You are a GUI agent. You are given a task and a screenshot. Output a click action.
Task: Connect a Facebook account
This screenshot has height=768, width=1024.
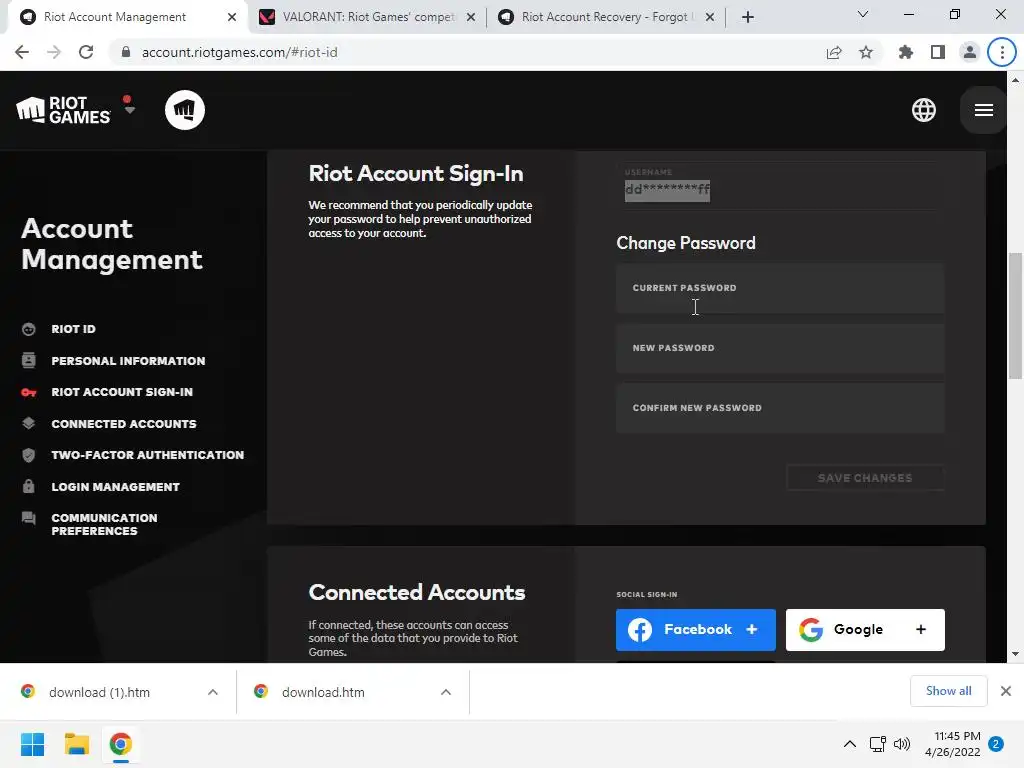[x=696, y=630]
